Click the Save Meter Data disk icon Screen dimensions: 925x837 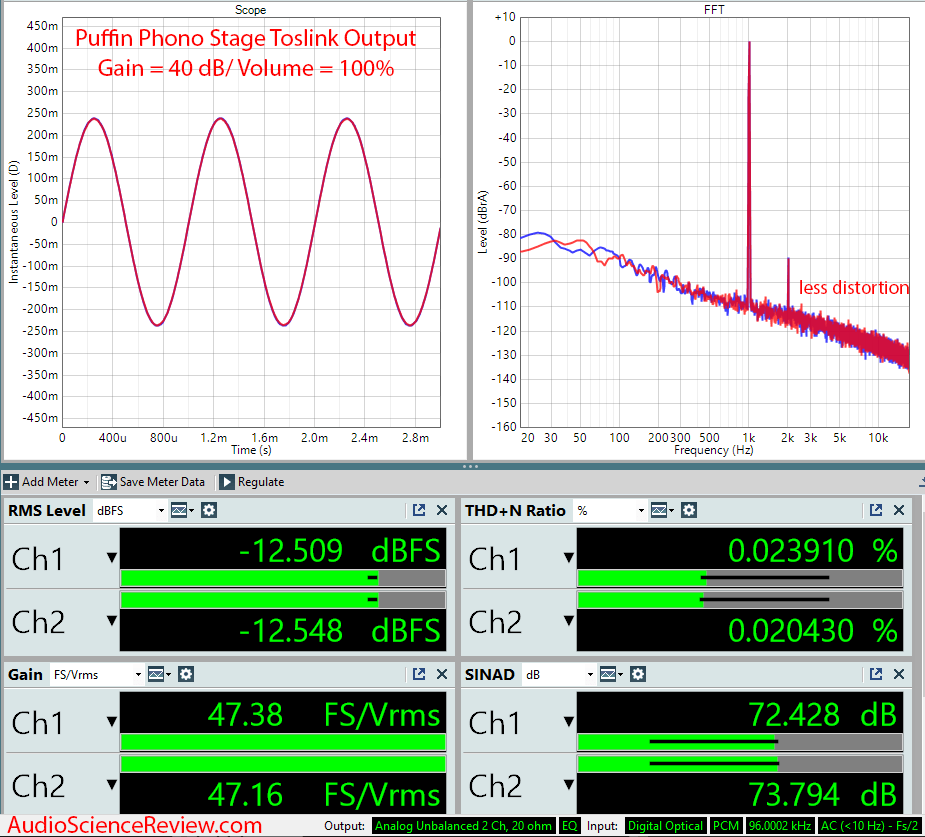[x=109, y=482]
